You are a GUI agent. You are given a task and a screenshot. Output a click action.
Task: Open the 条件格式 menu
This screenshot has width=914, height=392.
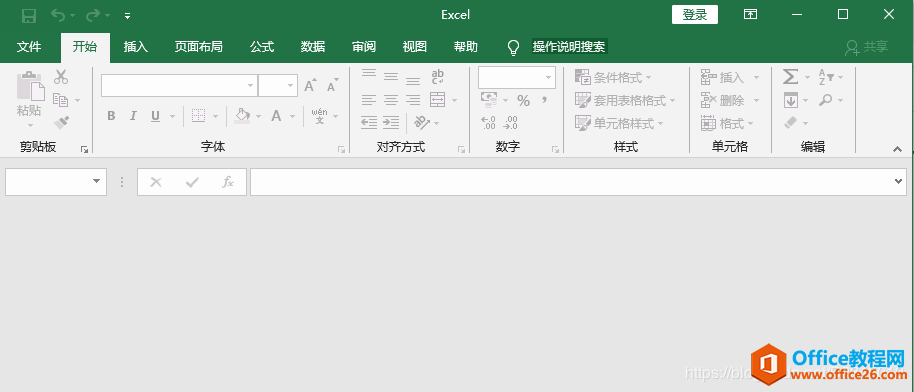click(613, 77)
